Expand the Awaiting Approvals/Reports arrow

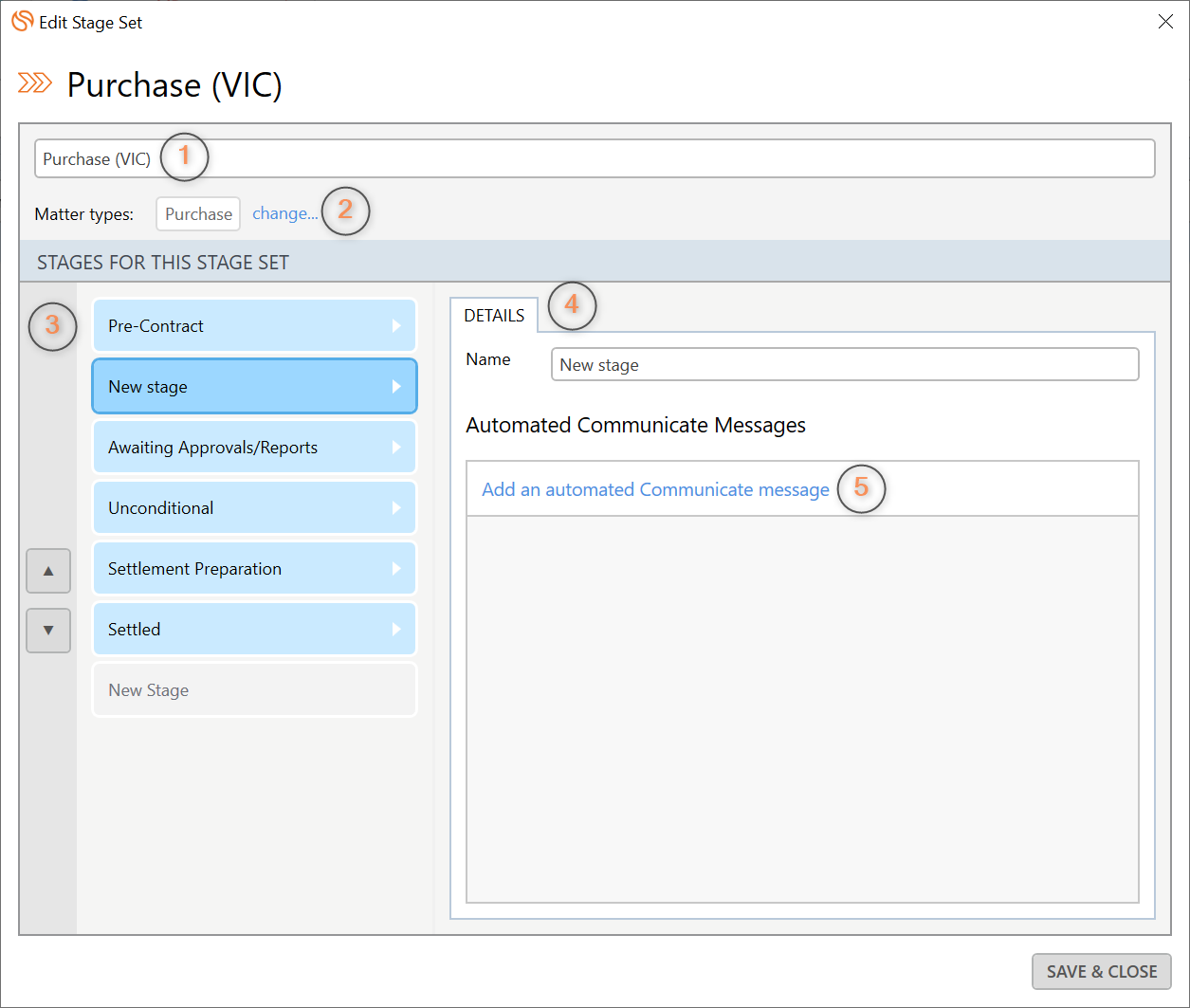(396, 448)
